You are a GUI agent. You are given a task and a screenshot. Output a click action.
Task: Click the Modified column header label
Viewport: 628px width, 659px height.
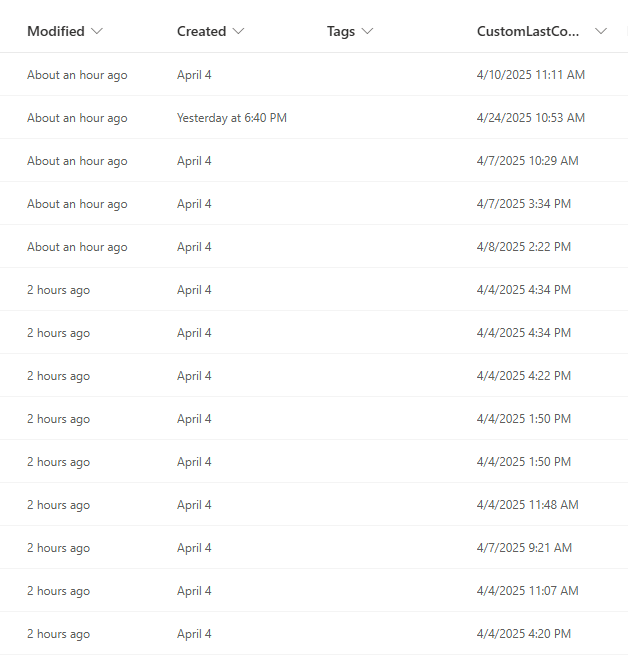(55, 31)
